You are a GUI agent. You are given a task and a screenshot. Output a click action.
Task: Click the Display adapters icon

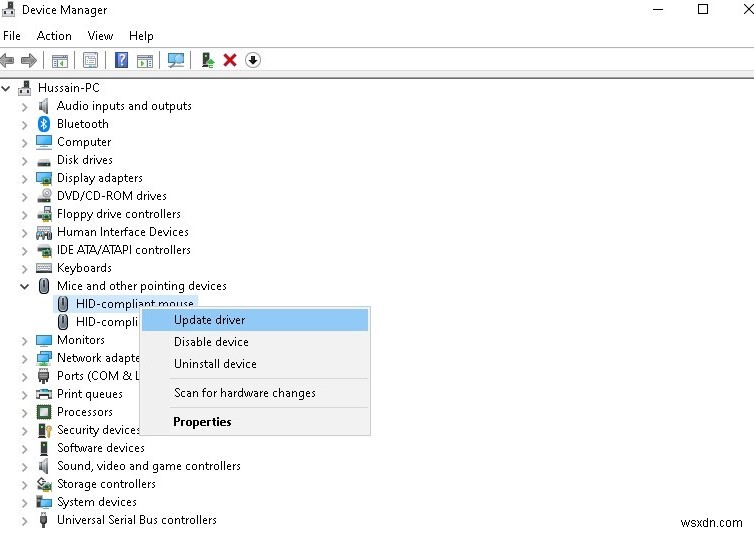pyautogui.click(x=44, y=178)
